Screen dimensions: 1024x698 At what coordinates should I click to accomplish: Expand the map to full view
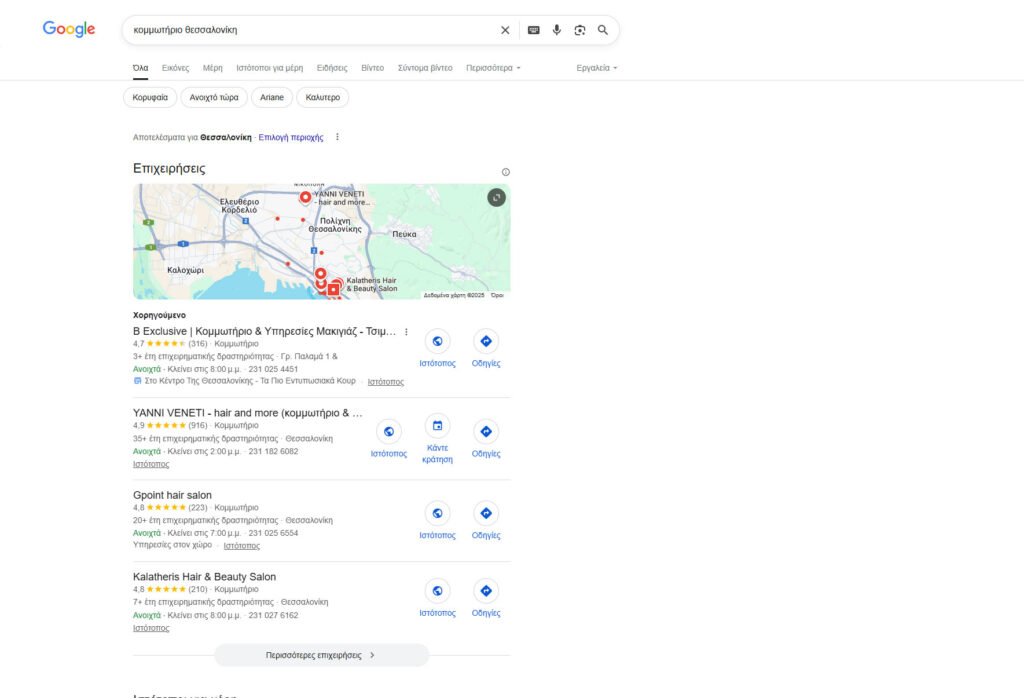tap(496, 197)
